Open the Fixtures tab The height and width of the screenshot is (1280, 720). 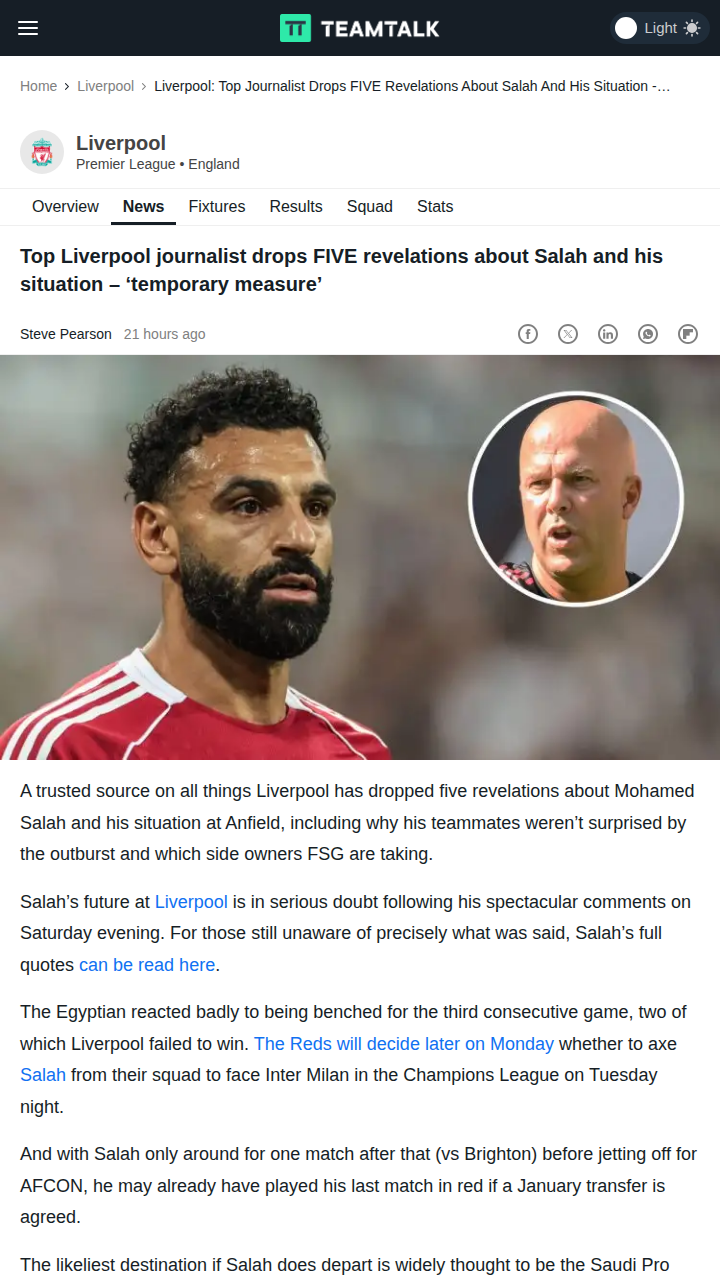click(217, 207)
